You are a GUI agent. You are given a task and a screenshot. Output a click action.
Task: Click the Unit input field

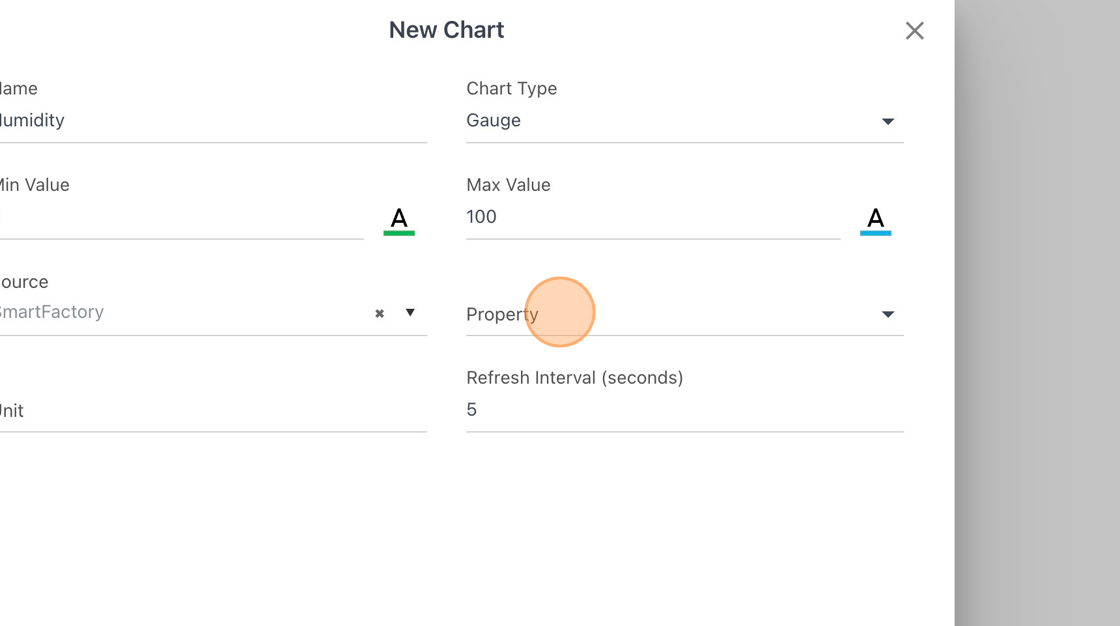214,410
